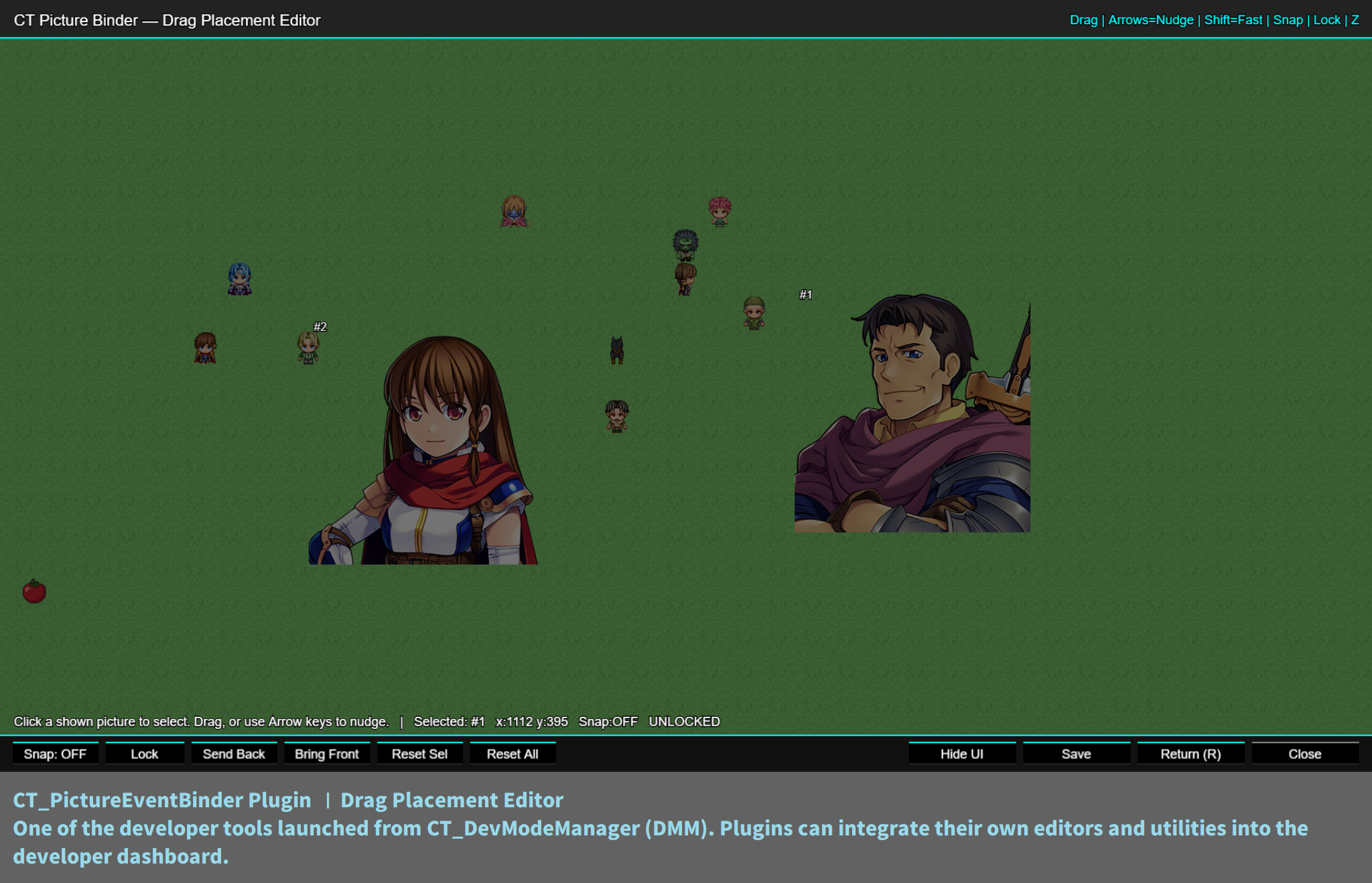Click the Shift=Fast hint text
This screenshot has width=1372, height=883.
(1233, 20)
